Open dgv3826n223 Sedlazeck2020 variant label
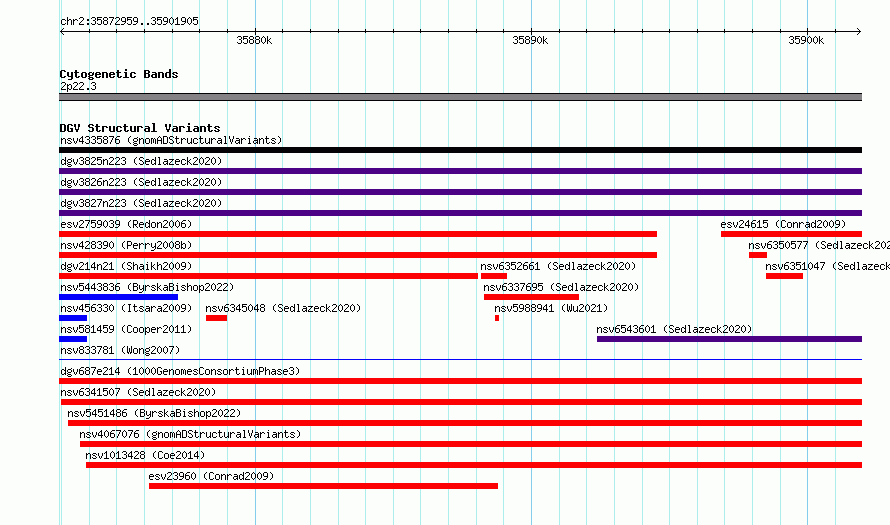Screen dimensions: 890x525 pyautogui.click(x=141, y=182)
